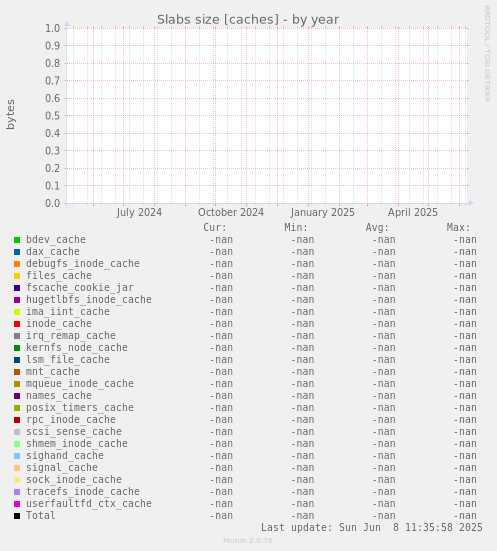This screenshot has width=497, height=551.
Task: Select the kernfs_node_cache legend label
Action: tap(77, 347)
